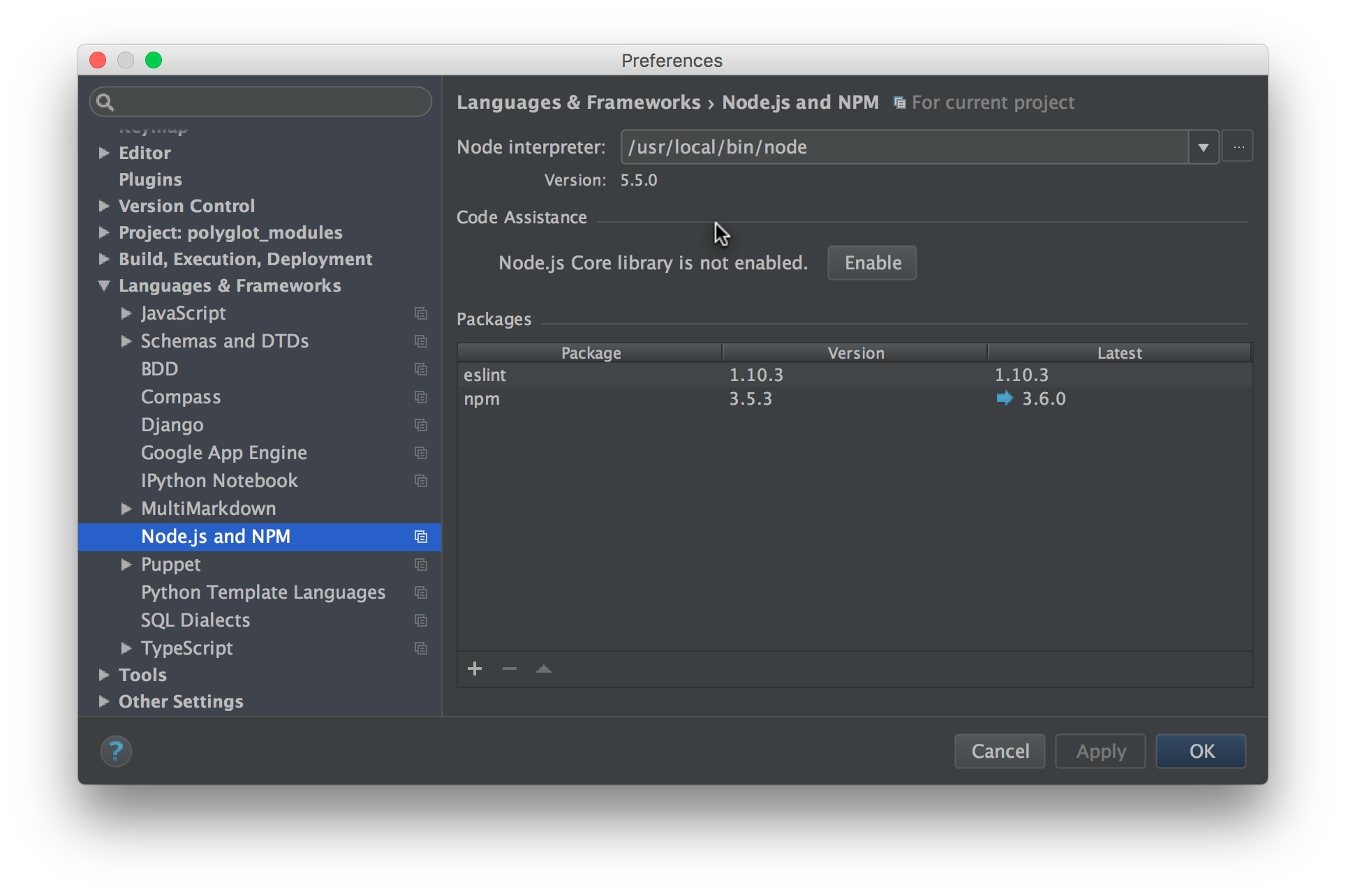Click the JavaScript settings icon
Image resolution: width=1346 pixels, height=896 pixels.
click(x=418, y=312)
